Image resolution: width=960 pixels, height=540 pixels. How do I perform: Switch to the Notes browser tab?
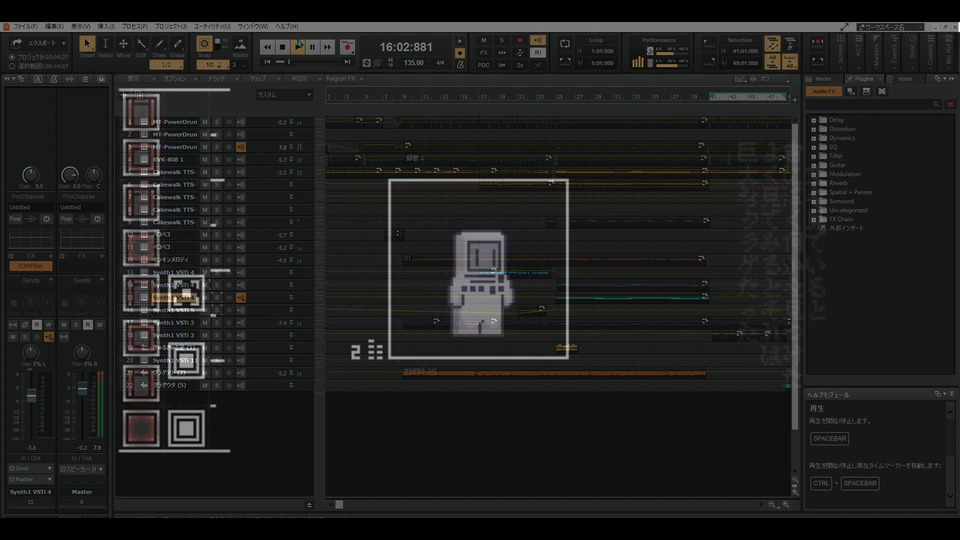pos(905,79)
